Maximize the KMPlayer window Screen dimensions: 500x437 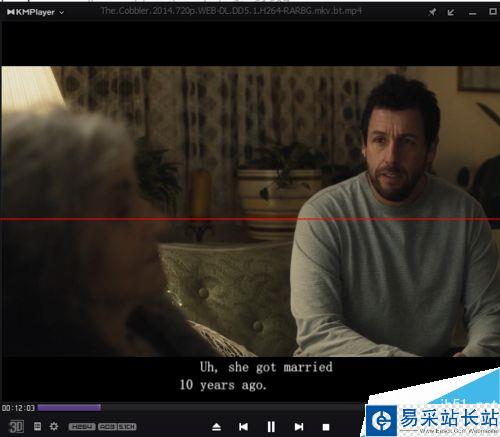(492, 12)
